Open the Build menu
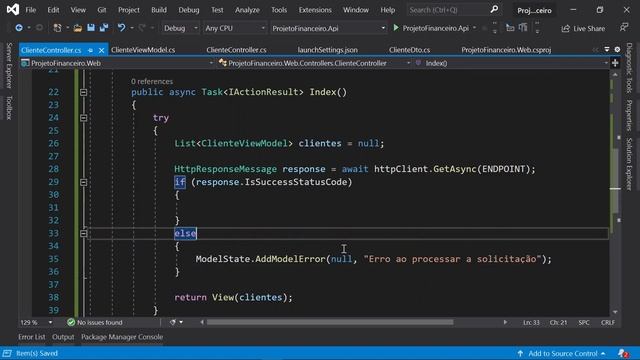The height and width of the screenshot is (360, 640). tap(159, 10)
